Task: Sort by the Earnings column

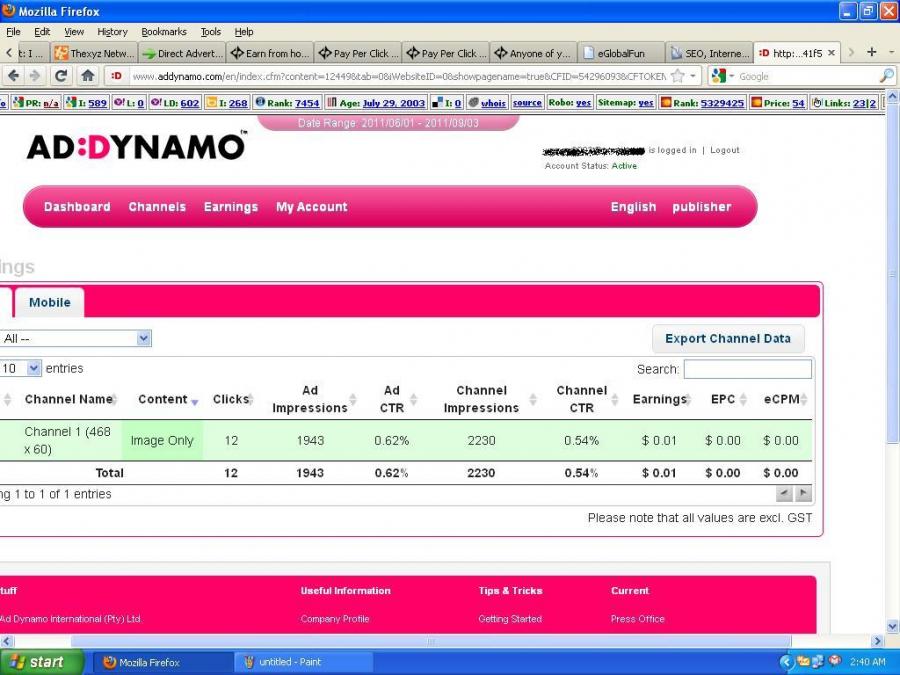Action: 662,399
